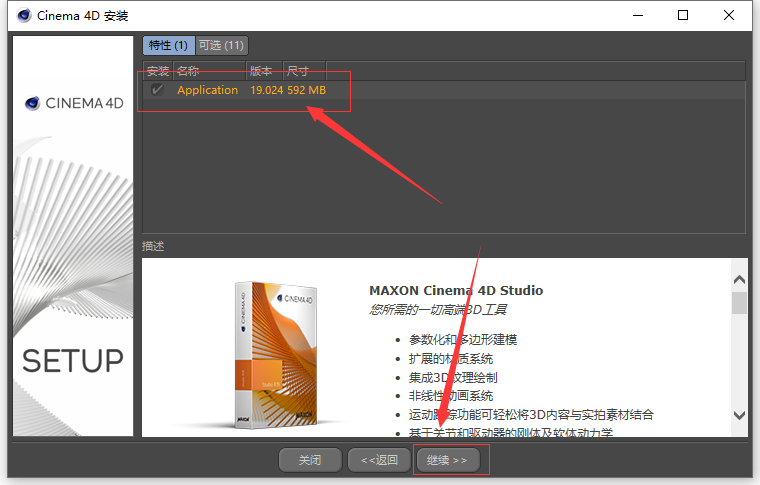Viewport: 760px width, 485px height.
Task: Select the Application row name
Action: (x=207, y=90)
